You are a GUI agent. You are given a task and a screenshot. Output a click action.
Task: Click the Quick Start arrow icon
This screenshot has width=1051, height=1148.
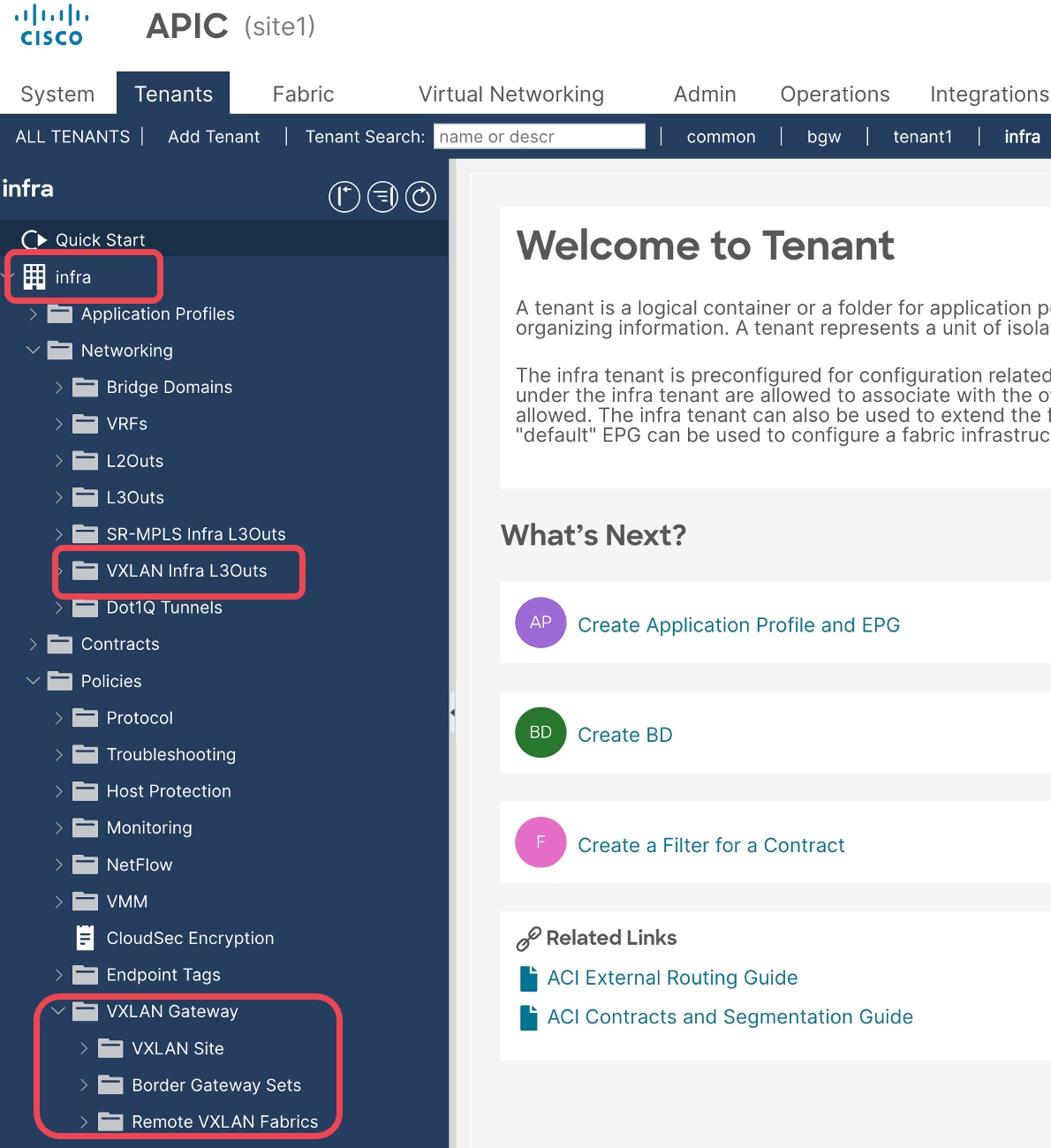tap(34, 239)
